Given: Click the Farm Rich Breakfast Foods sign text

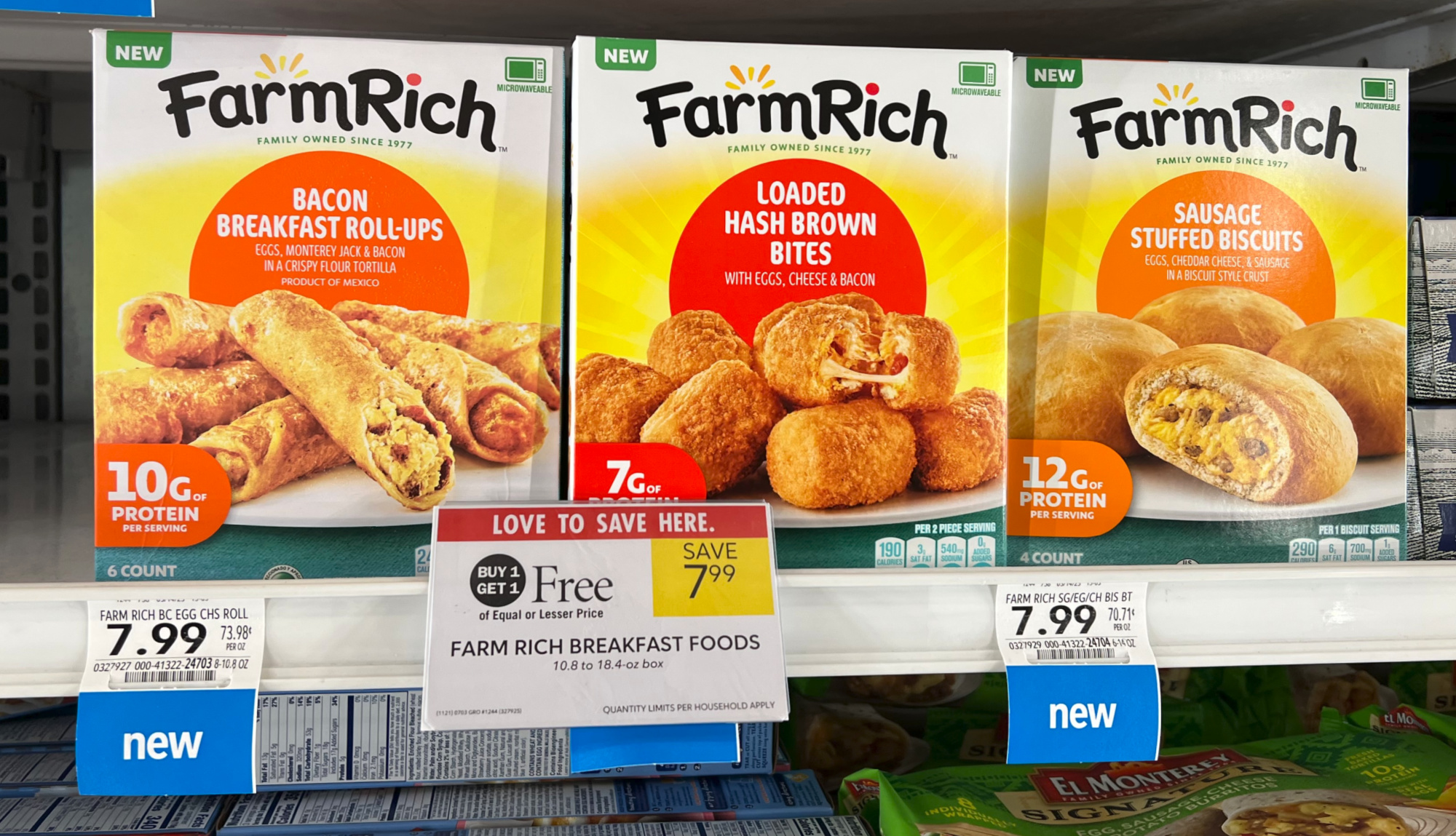Looking at the screenshot, I should [605, 645].
